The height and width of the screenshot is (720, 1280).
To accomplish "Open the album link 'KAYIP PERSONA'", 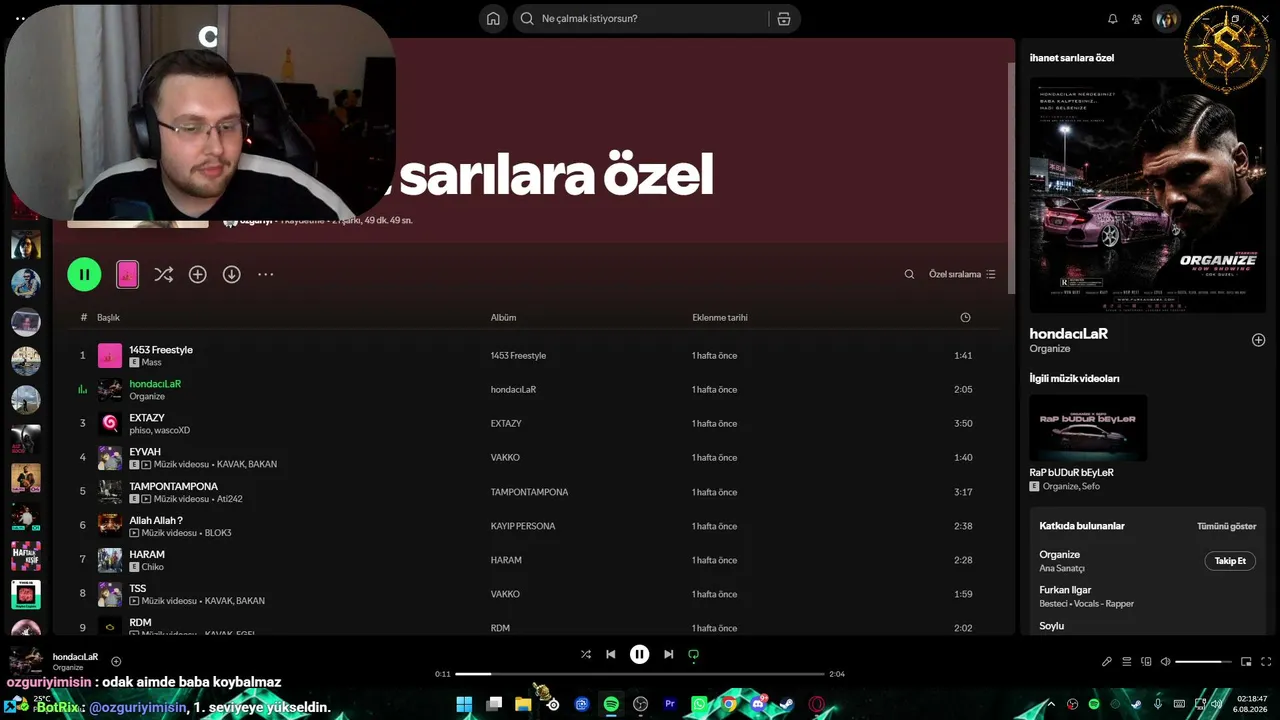I will pos(523,526).
